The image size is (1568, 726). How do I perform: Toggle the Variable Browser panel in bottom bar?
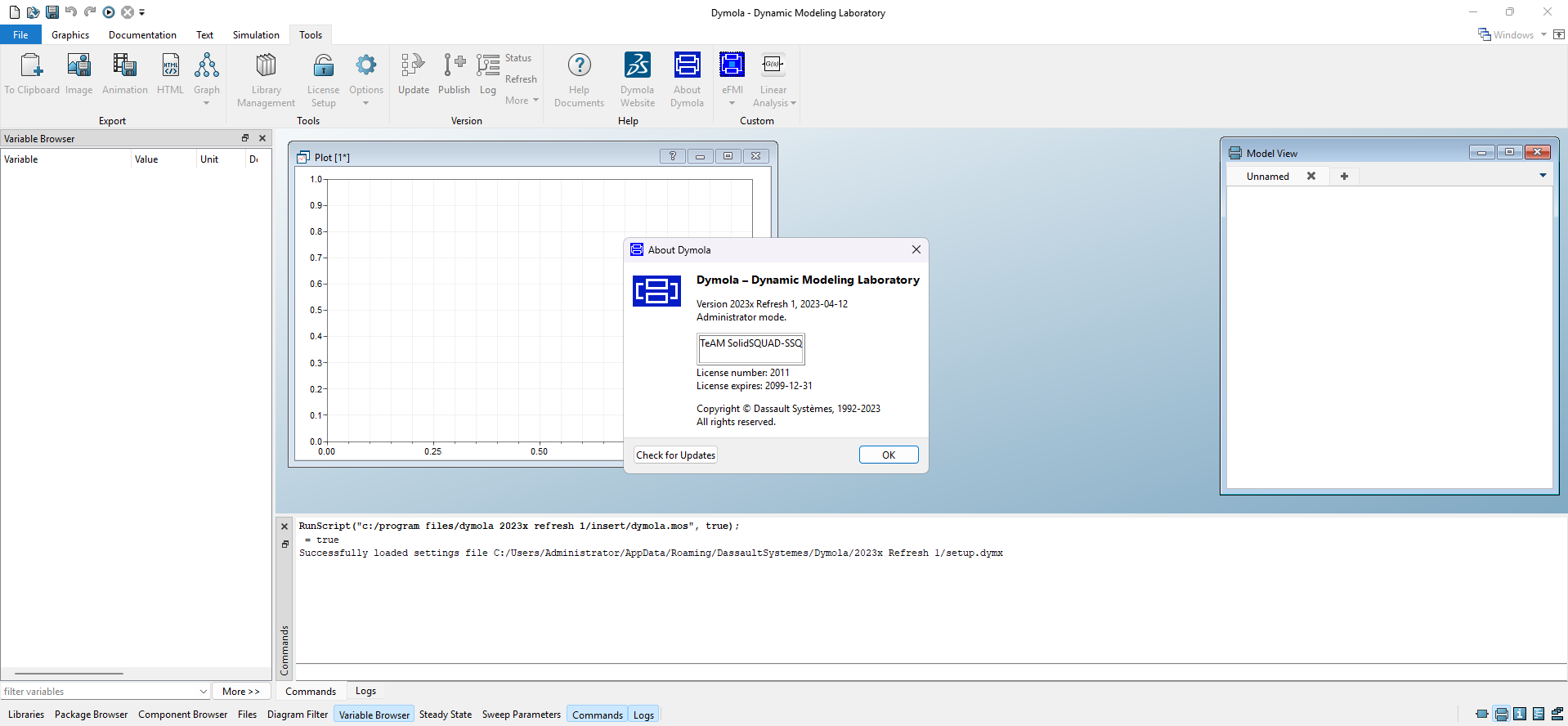point(374,715)
